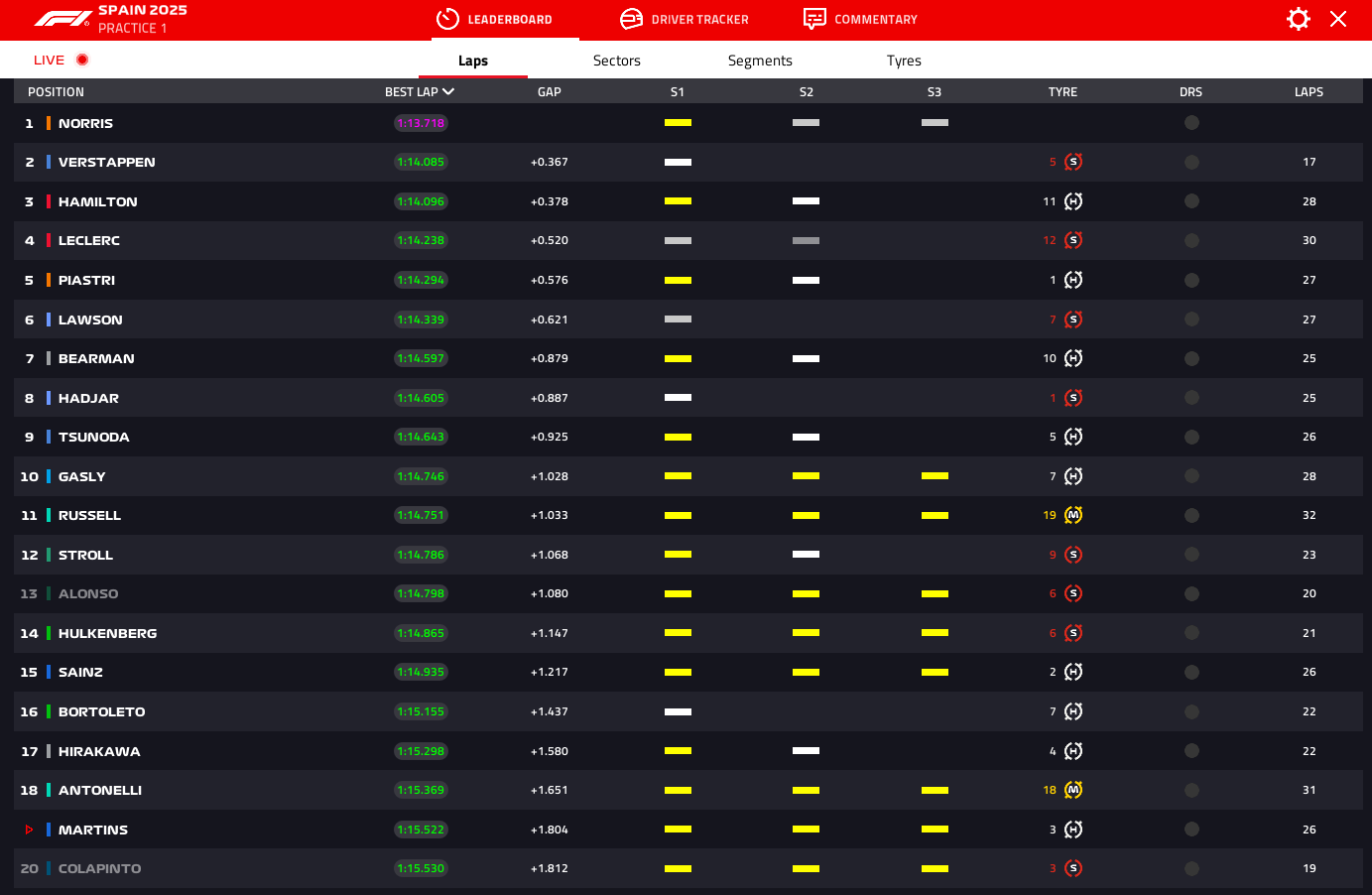Image resolution: width=1372 pixels, height=895 pixels.
Task: Click Sainz's DRS indicator dot
Action: (x=1191, y=672)
